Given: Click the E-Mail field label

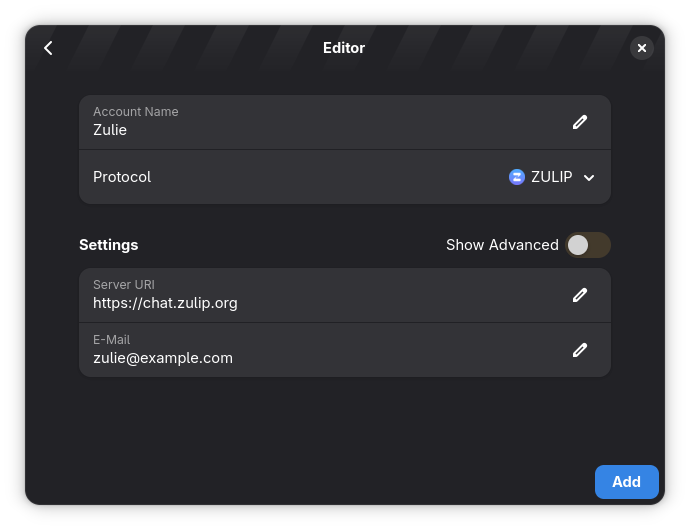Looking at the screenshot, I should pyautogui.click(x=112, y=340).
